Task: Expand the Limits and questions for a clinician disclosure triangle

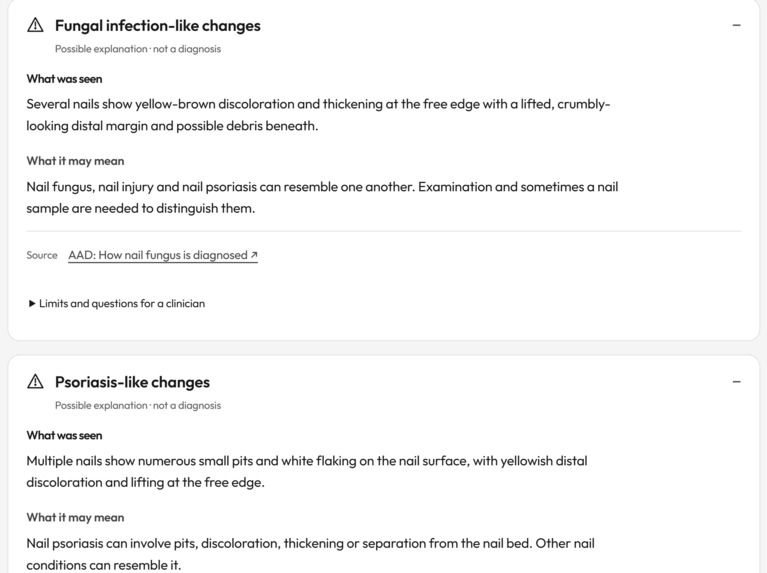Action: pos(32,303)
